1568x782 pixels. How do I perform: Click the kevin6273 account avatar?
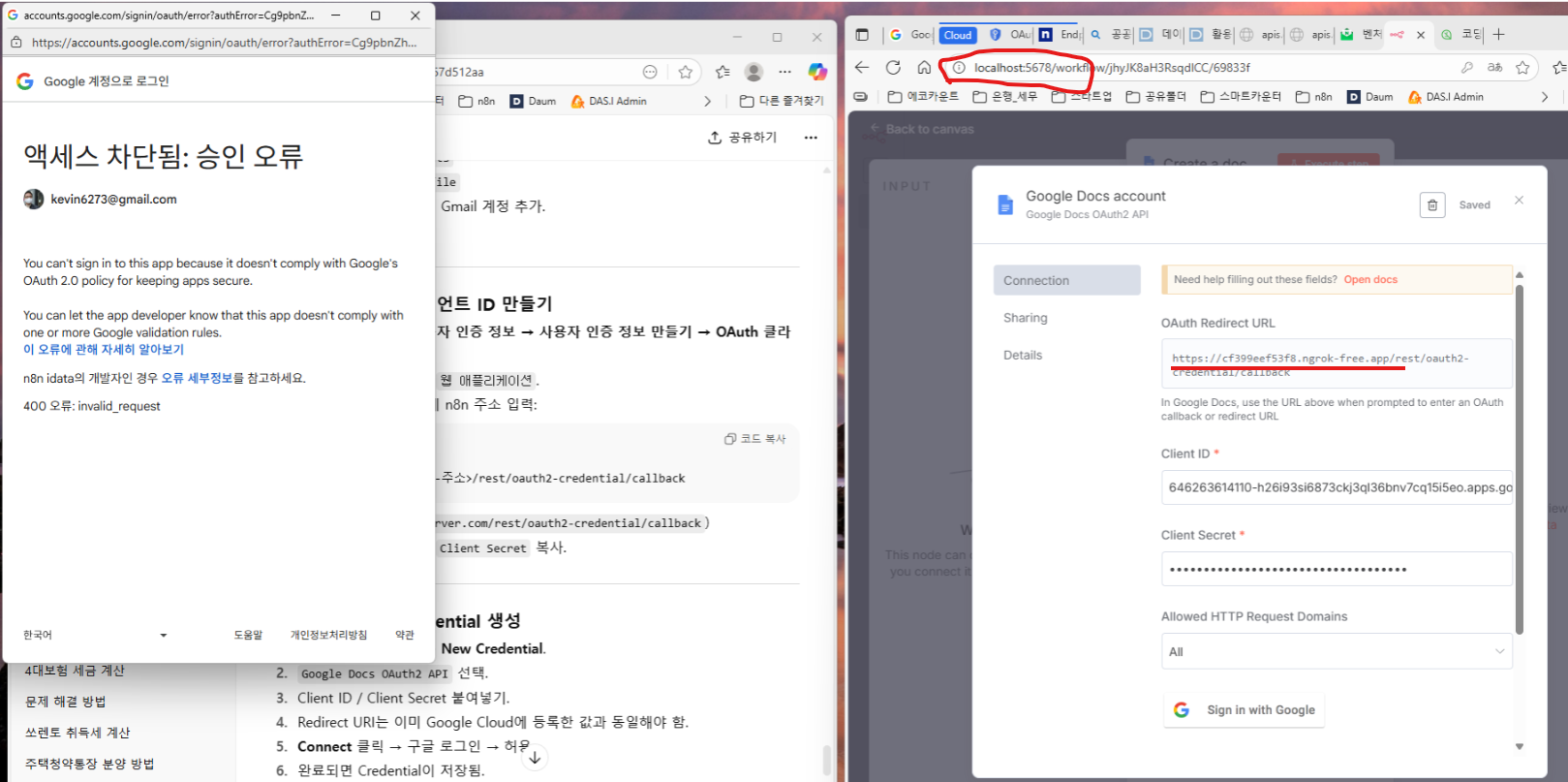coord(34,199)
